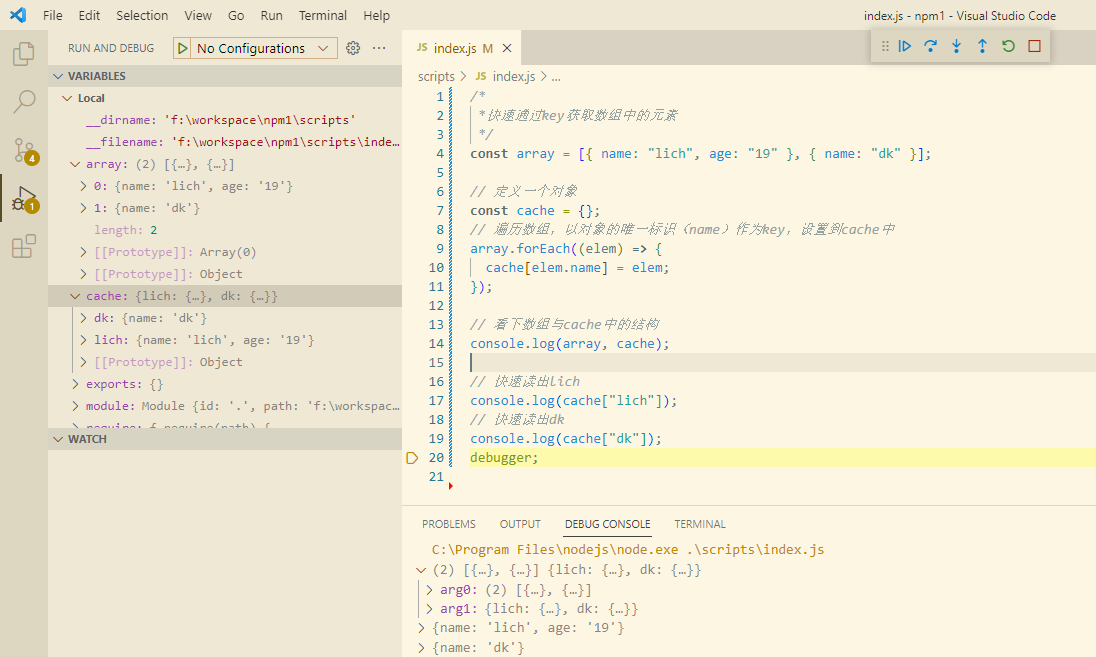Stop the debugging session
This screenshot has height=657, width=1096.
(1034, 46)
